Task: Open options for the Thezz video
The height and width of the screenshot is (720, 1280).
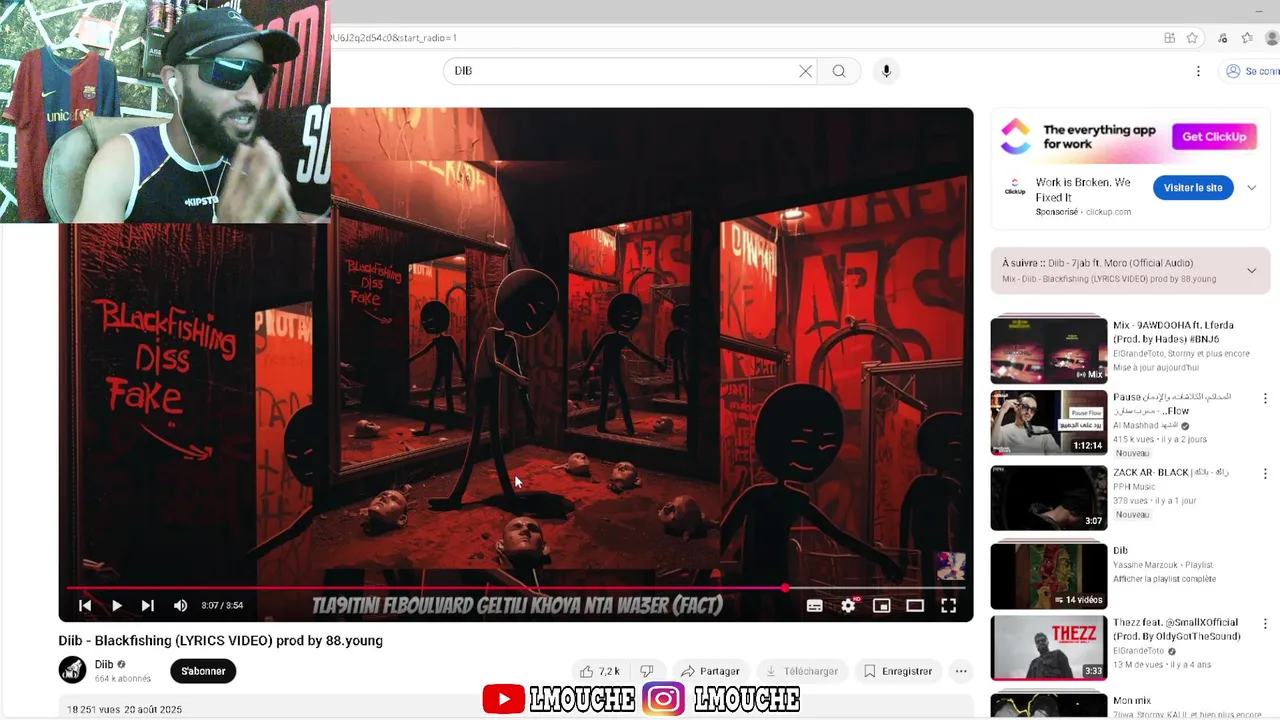Action: click(1265, 623)
